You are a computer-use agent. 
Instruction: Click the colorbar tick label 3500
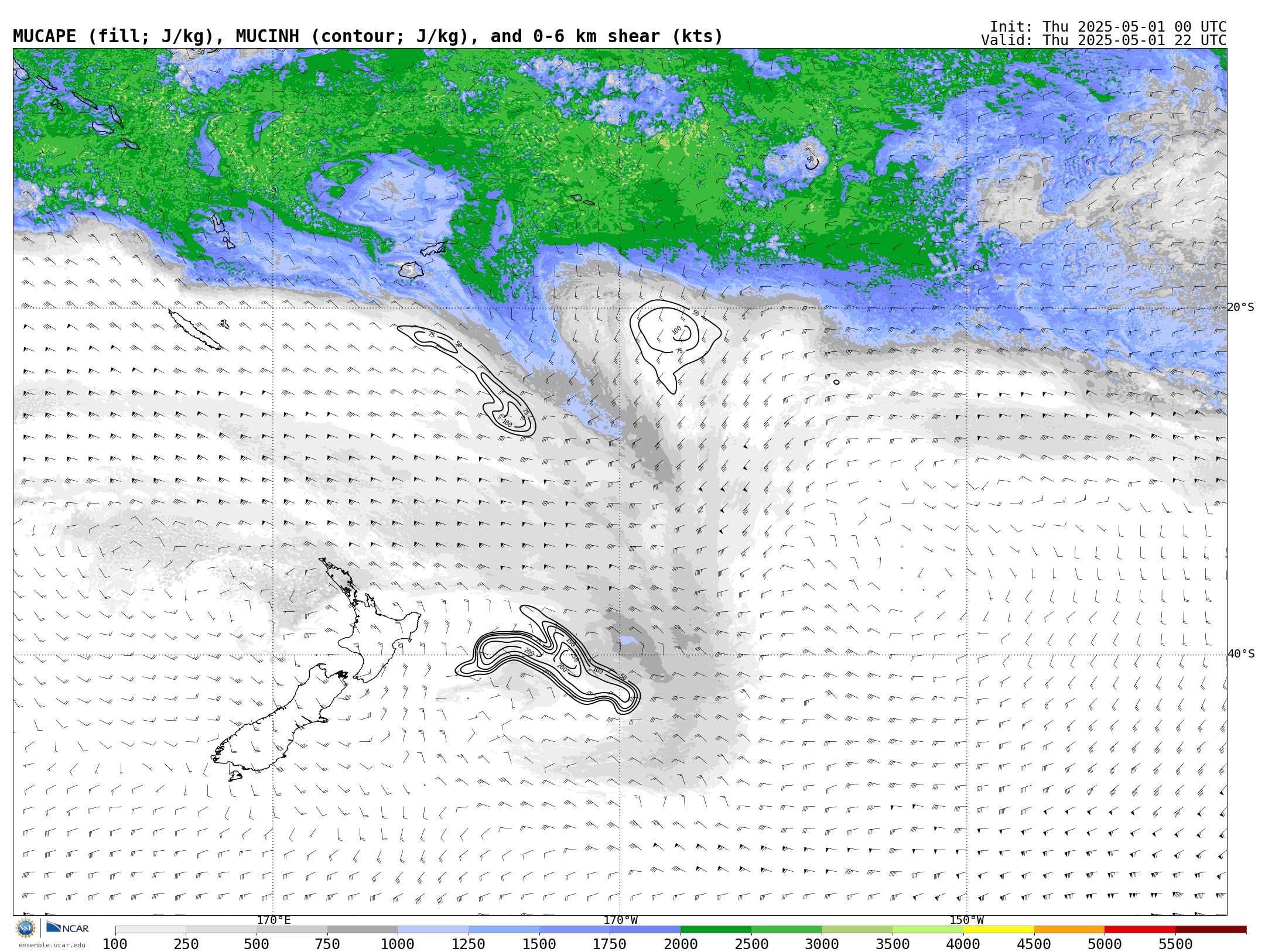click(x=893, y=944)
